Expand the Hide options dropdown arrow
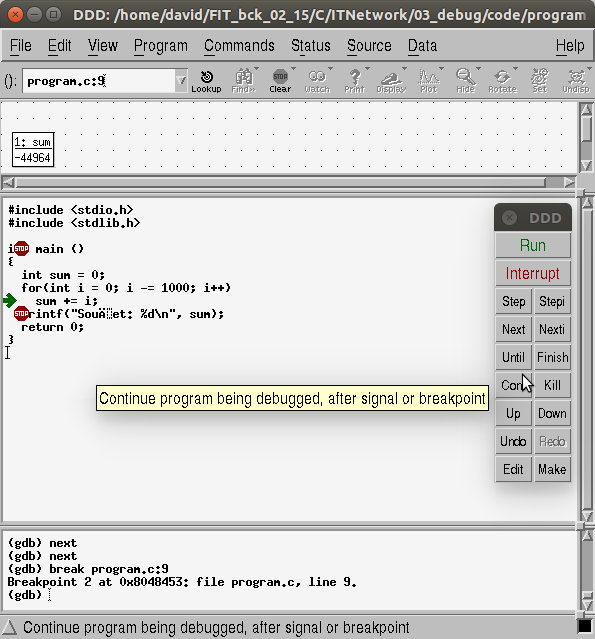Image resolution: width=595 pixels, height=639 pixels. [478, 68]
